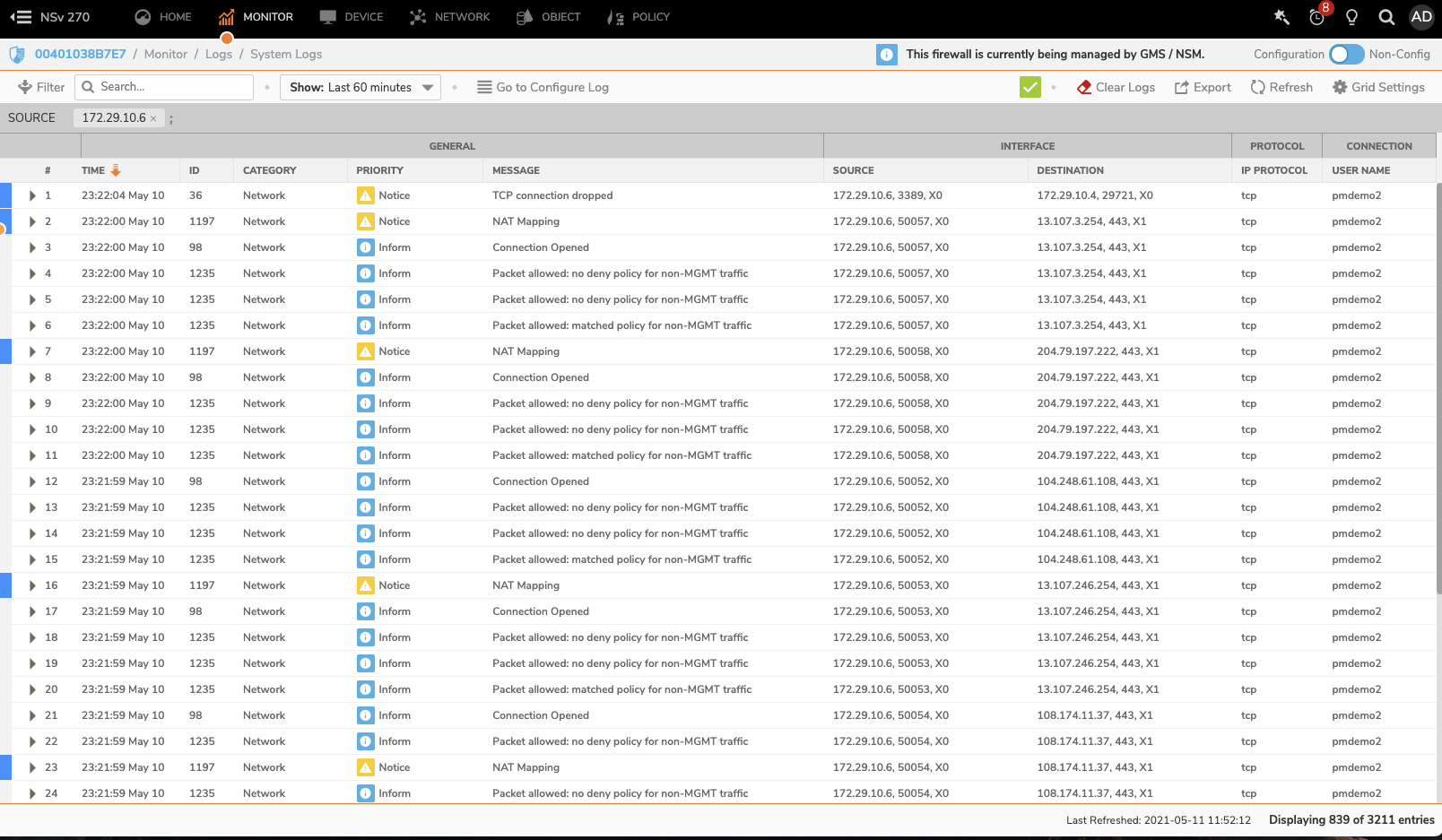Open the Show: Last 60 minutes dropdown

(x=360, y=87)
